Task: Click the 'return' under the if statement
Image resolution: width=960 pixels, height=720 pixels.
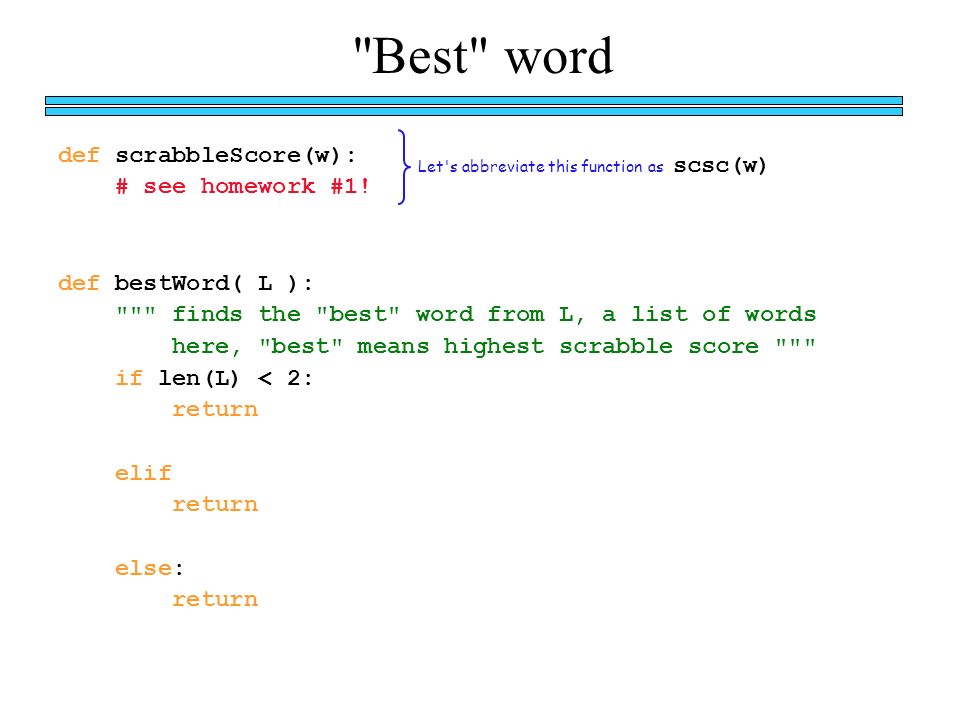Action: pyautogui.click(x=215, y=409)
